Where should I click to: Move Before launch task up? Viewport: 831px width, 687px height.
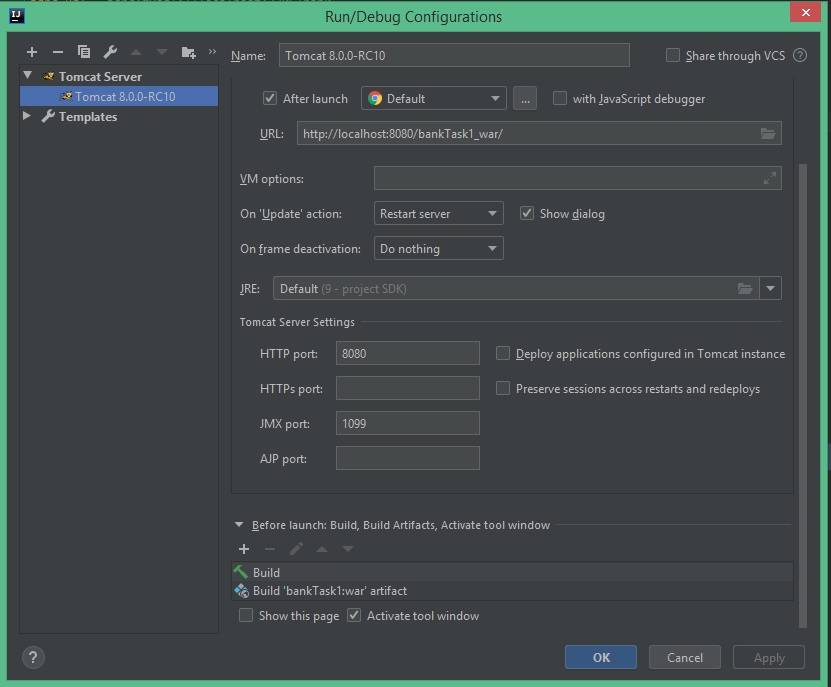(x=322, y=549)
